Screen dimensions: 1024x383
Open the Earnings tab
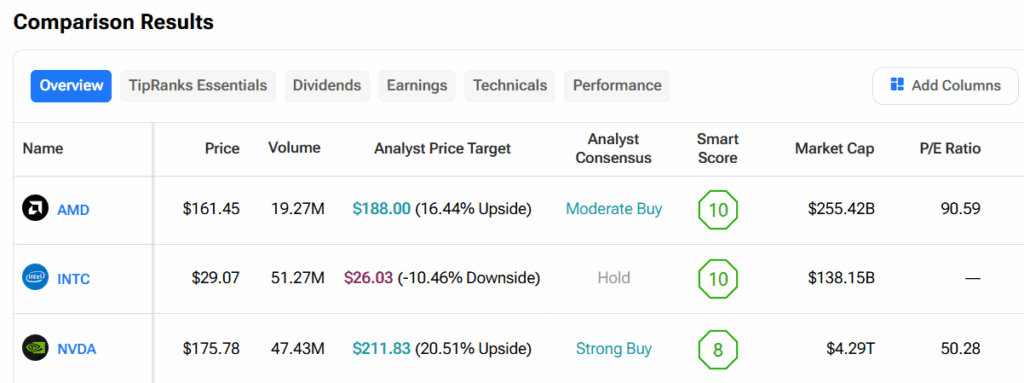coord(417,86)
